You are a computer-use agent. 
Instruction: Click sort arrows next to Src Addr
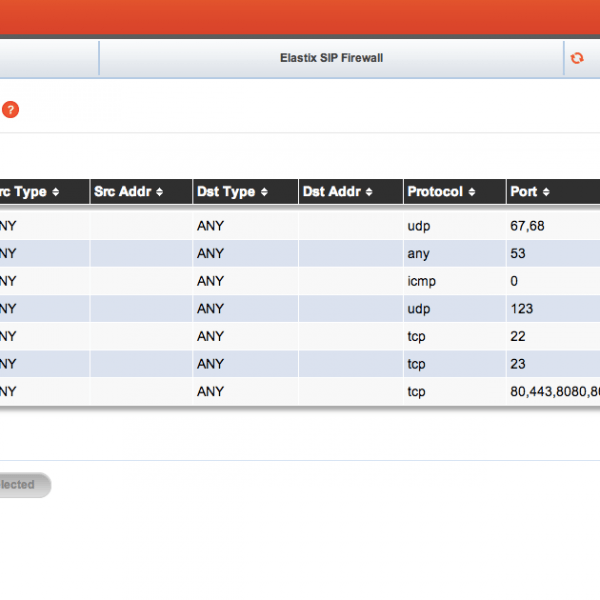[158, 192]
